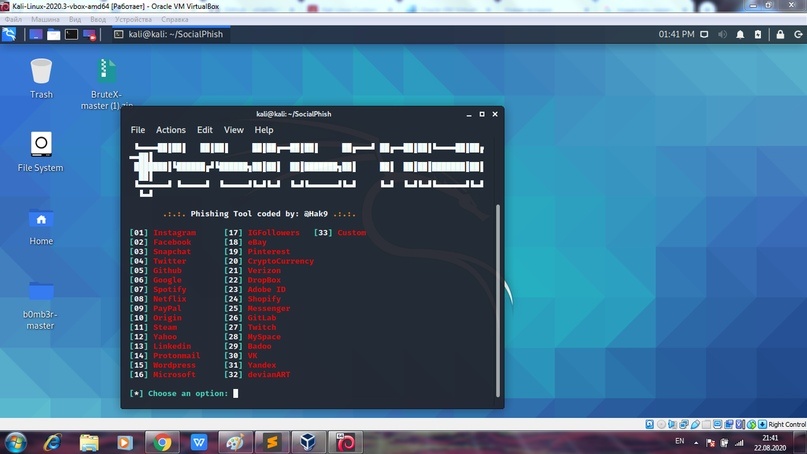Click the Right Control host key label
This screenshot has width=807, height=454.
787,425
